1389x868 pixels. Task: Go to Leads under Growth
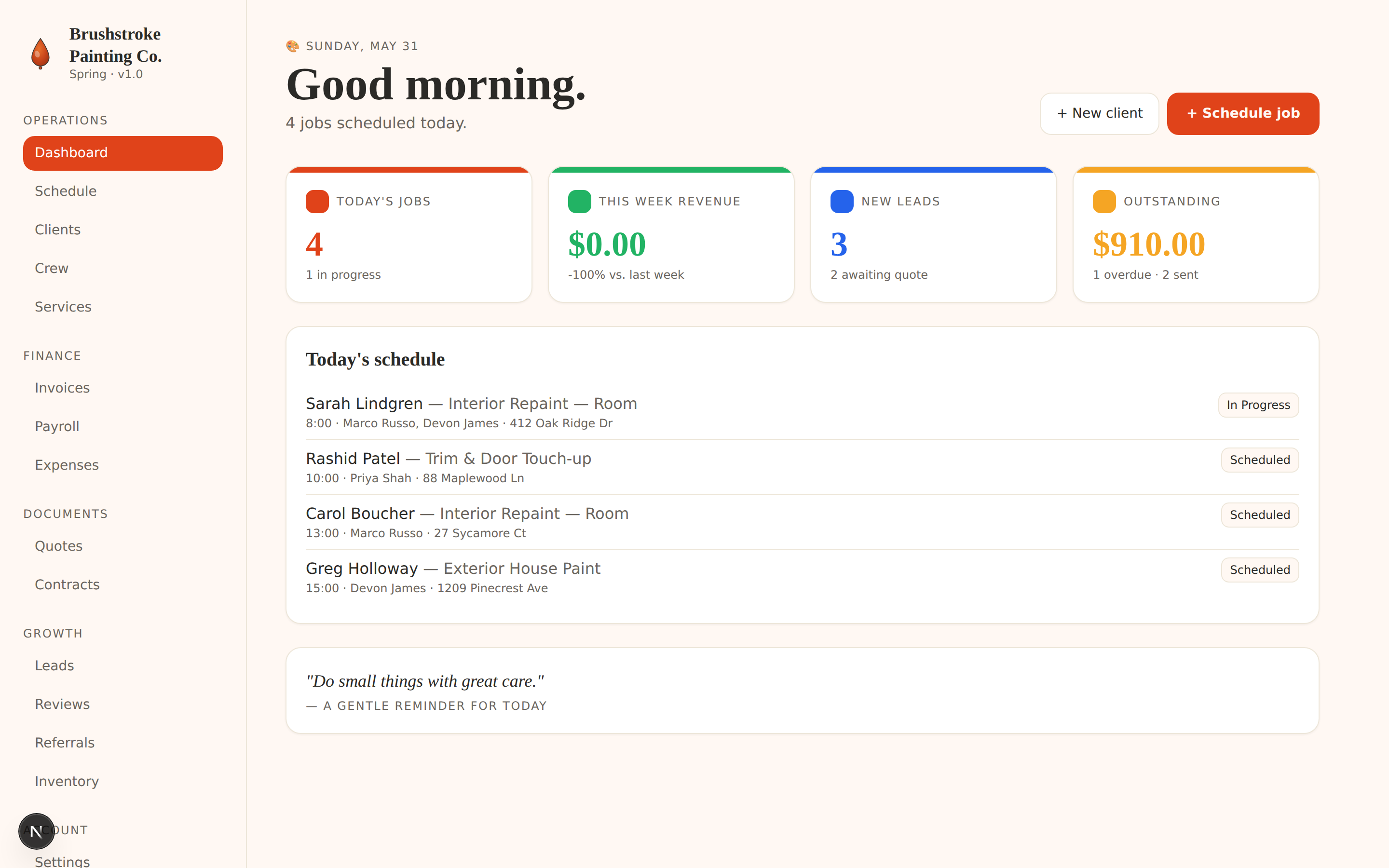(x=123, y=665)
